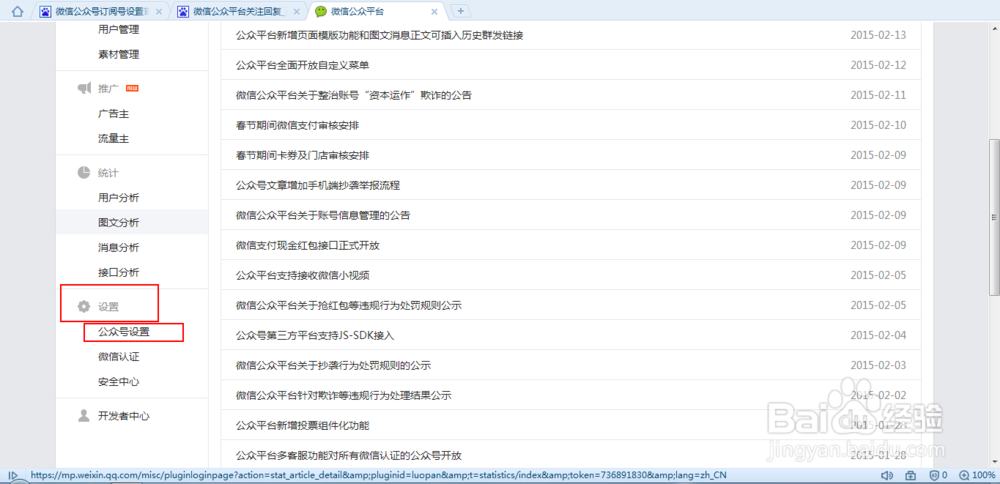Open notice 公众平台支持接收微信小视频

click(302, 275)
